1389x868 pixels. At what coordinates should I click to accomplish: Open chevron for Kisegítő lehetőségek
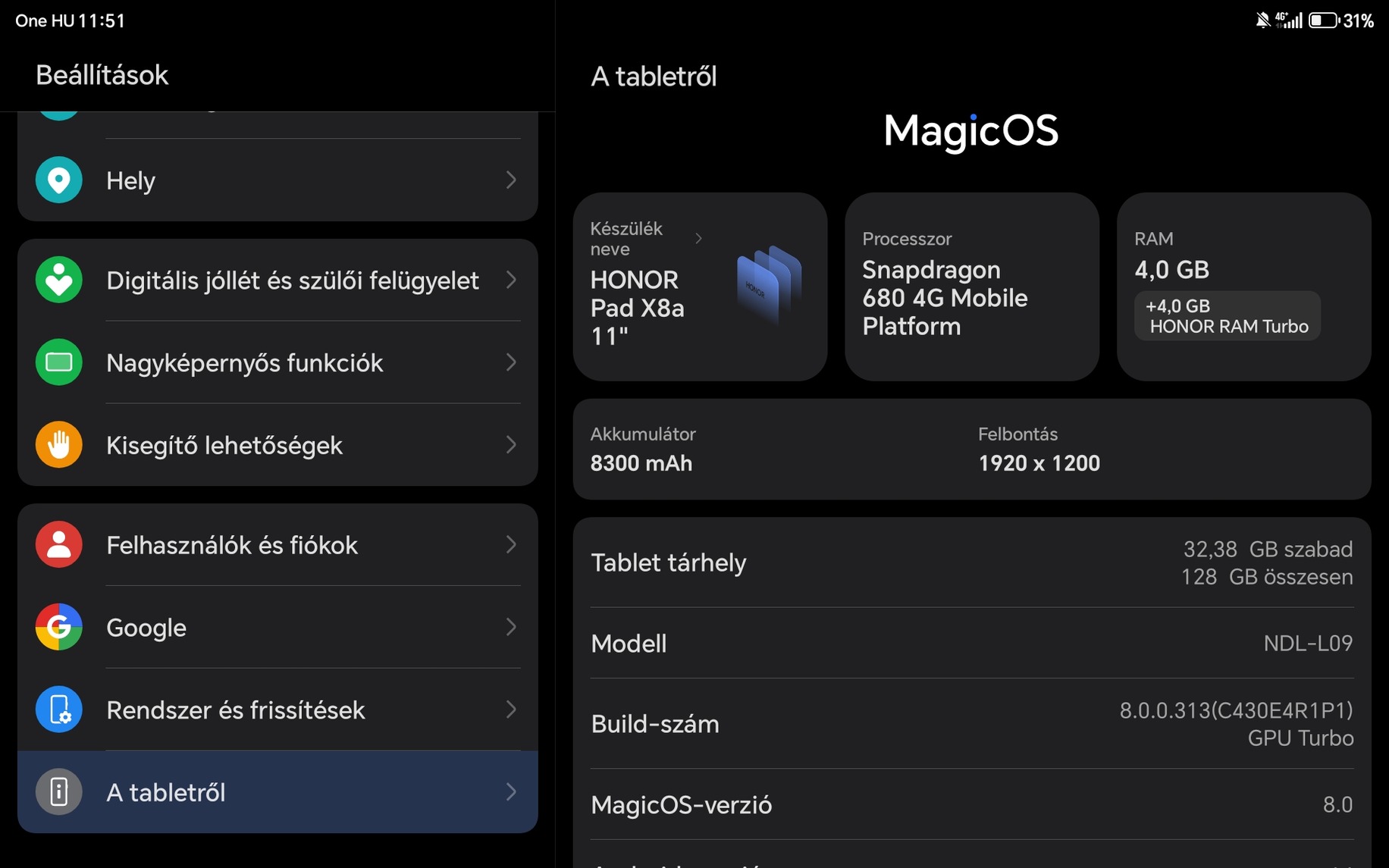[x=511, y=444]
